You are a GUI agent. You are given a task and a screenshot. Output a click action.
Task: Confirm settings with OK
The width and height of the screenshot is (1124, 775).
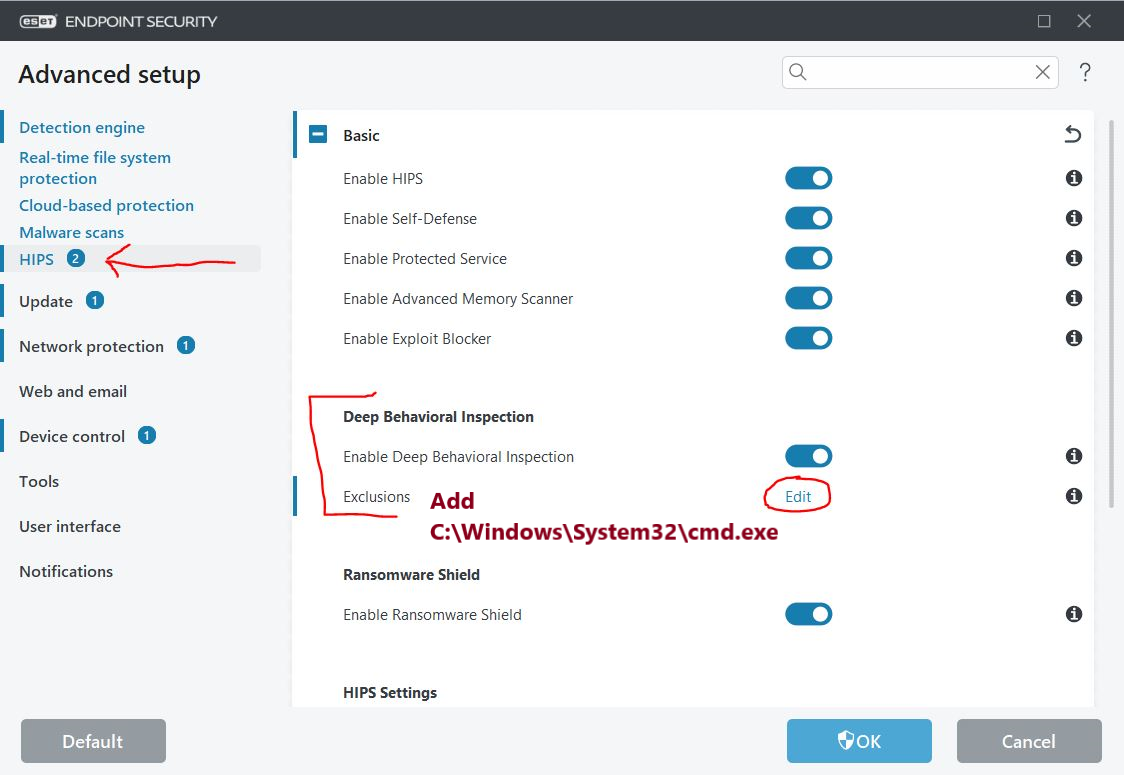coord(859,741)
